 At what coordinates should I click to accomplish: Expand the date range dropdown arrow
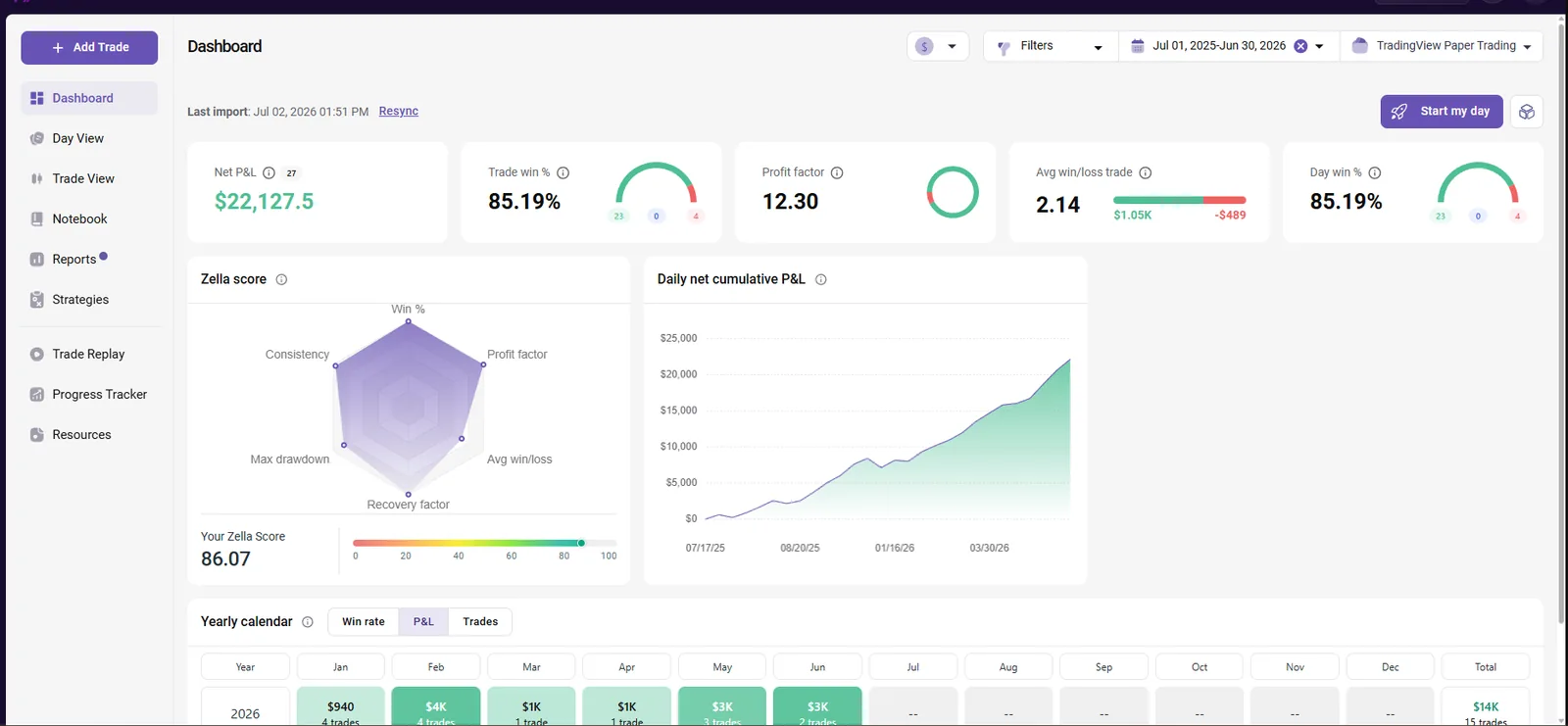(x=1319, y=46)
